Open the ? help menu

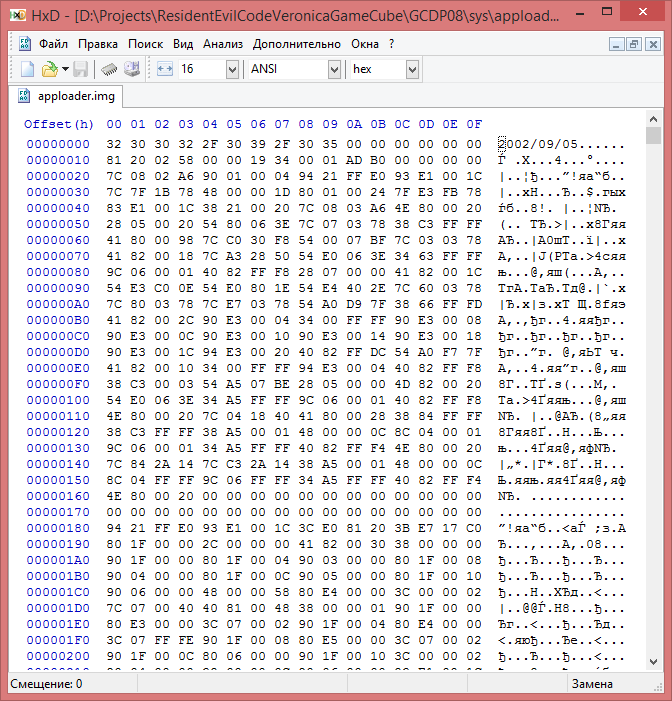tap(392, 44)
